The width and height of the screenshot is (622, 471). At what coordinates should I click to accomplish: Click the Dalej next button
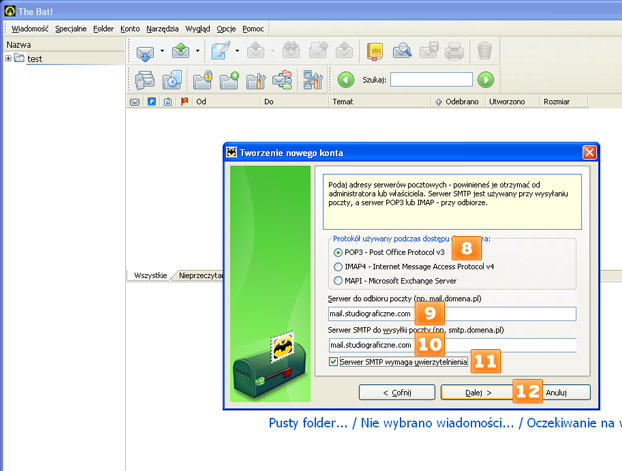478,392
